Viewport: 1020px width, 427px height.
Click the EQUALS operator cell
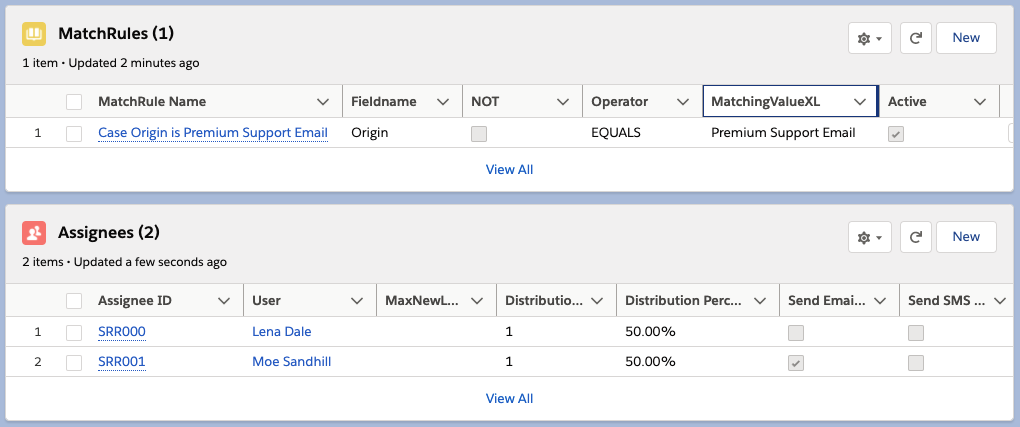(x=616, y=133)
